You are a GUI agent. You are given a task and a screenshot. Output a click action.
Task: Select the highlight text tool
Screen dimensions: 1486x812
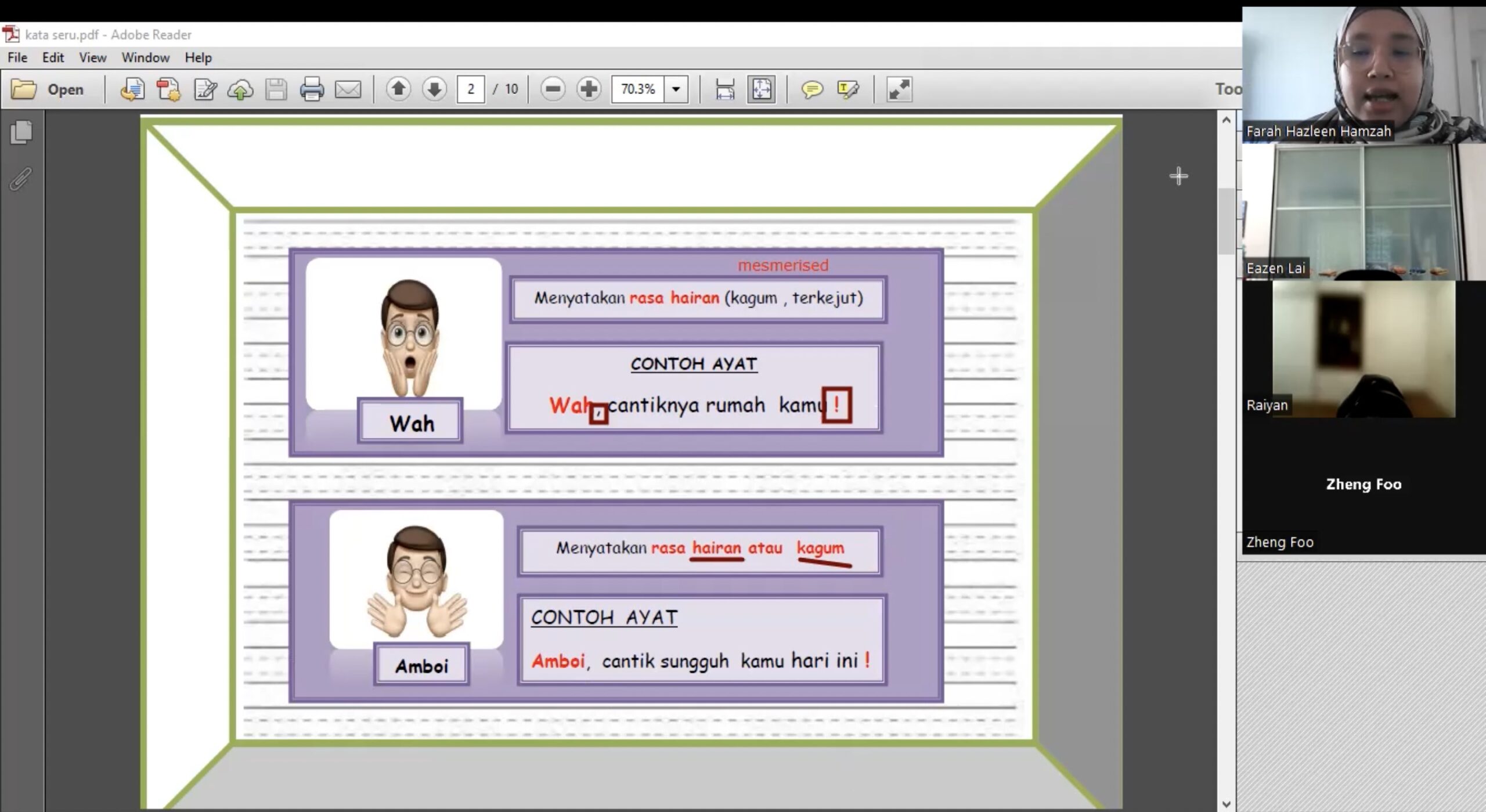coord(847,89)
